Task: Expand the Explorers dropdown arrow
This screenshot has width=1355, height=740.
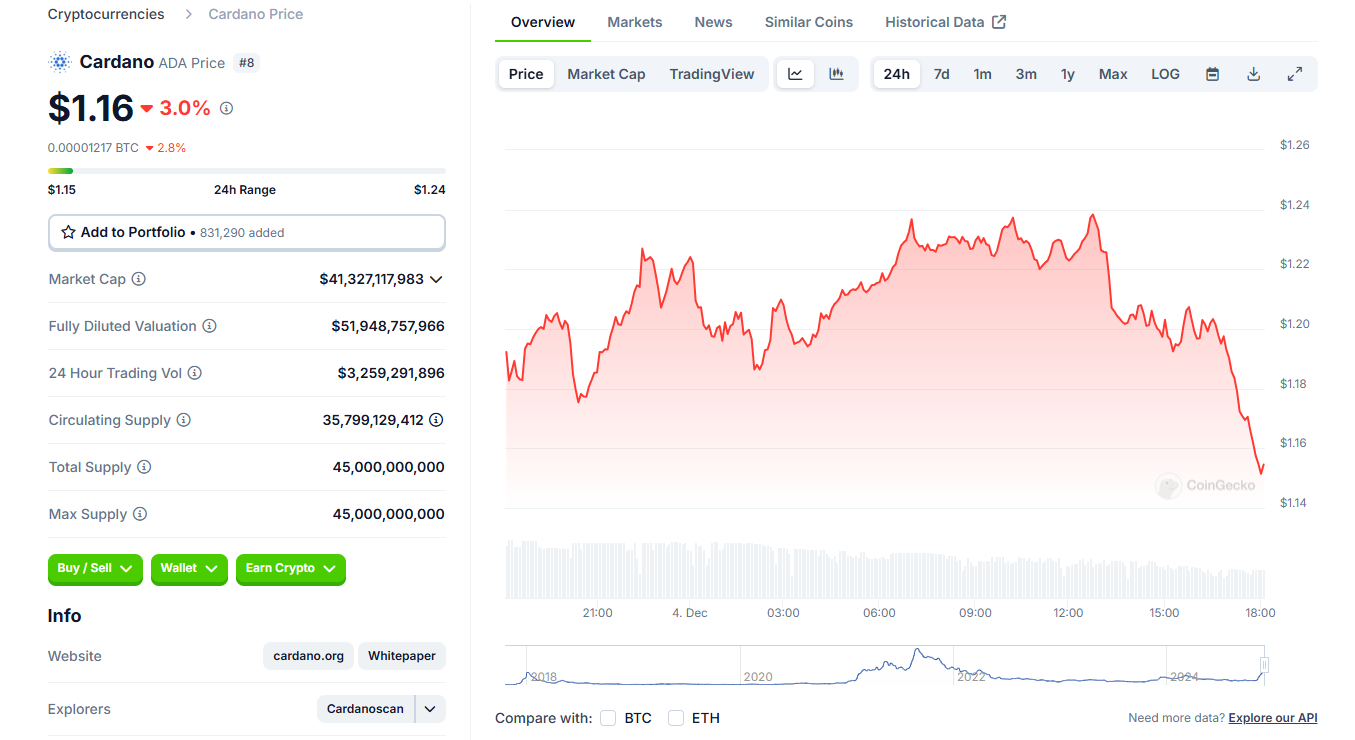Action: pyautogui.click(x=430, y=709)
